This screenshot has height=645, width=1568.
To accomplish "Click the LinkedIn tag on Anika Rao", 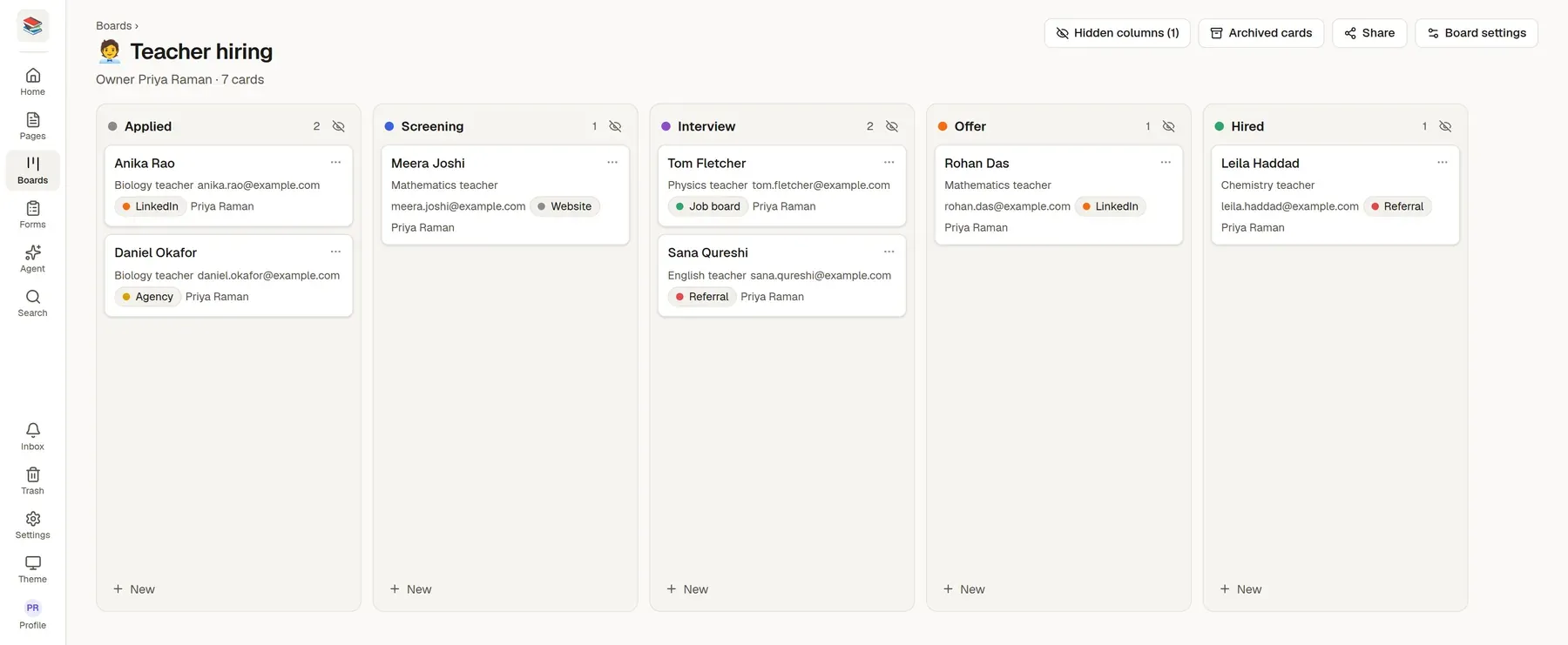I will point(151,207).
